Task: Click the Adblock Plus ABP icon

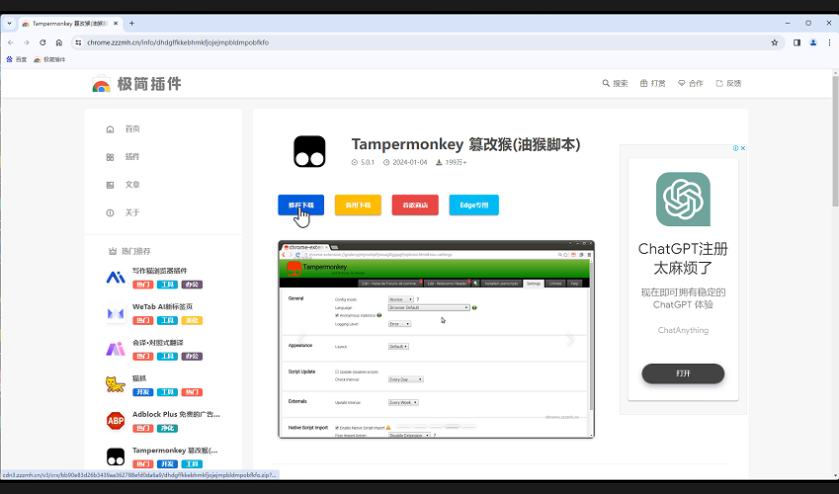Action: [116, 421]
